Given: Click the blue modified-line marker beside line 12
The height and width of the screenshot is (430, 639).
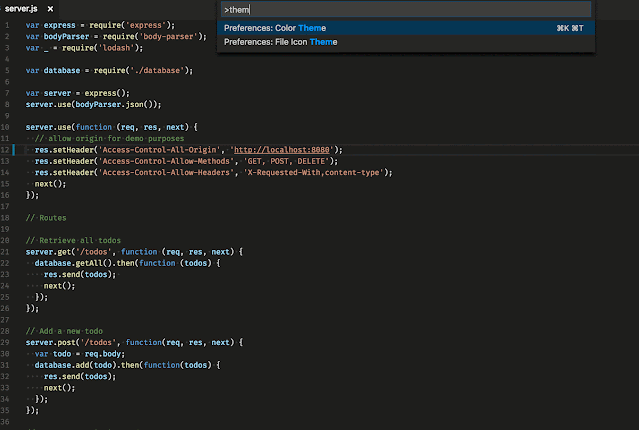Looking at the screenshot, I should (13, 150).
